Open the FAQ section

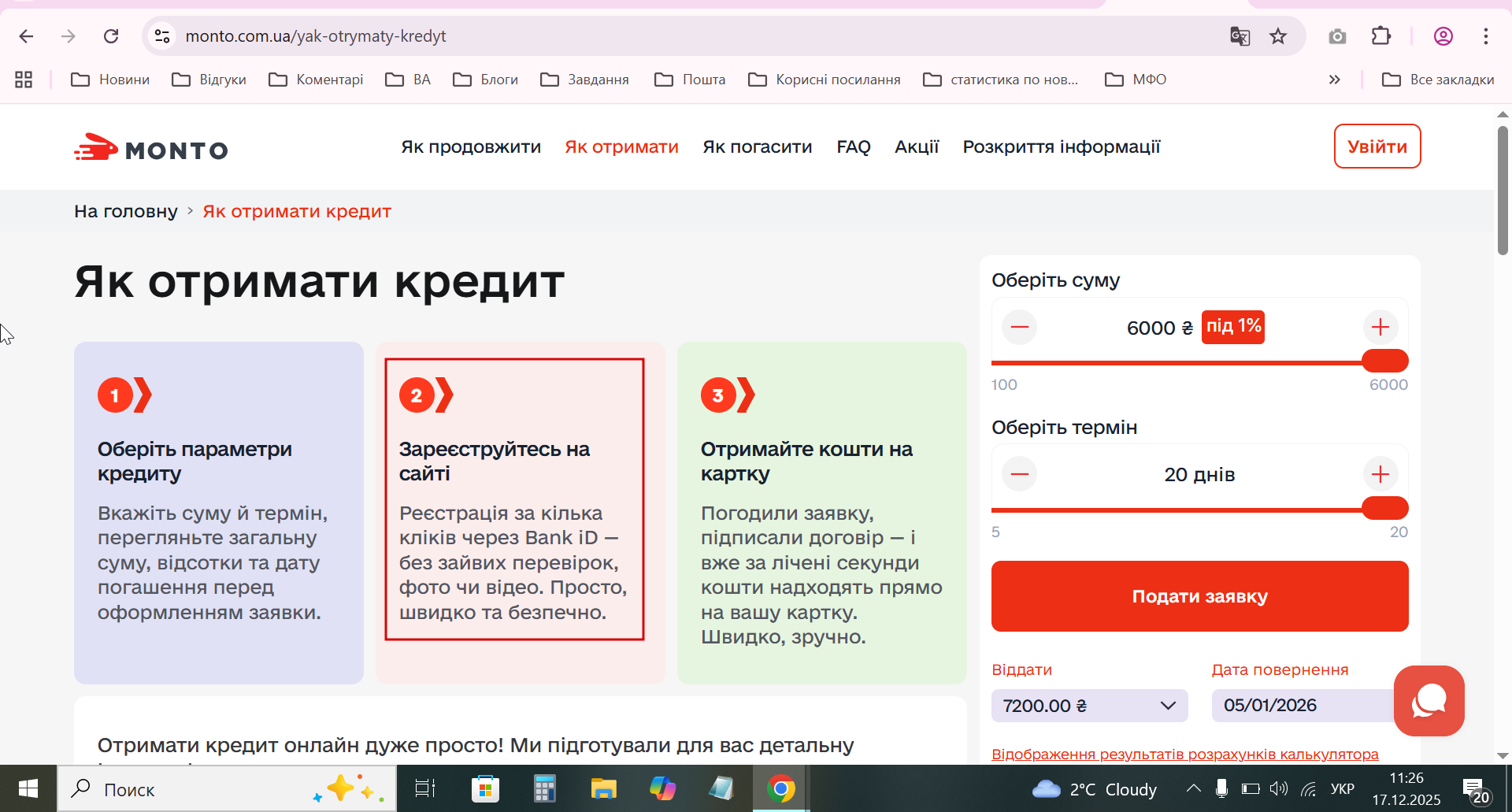853,147
